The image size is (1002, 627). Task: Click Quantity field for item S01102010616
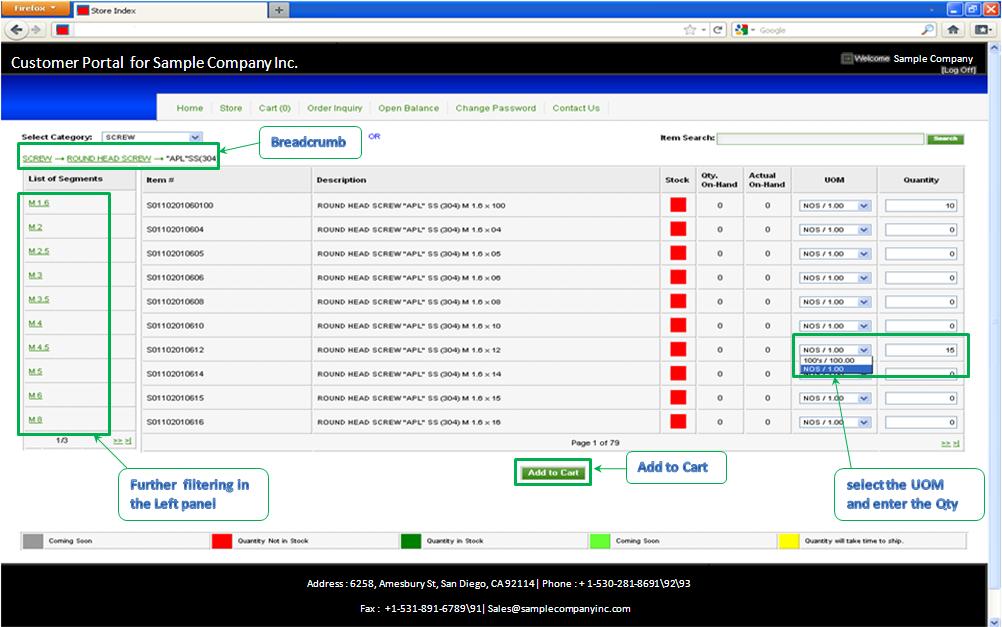[921, 422]
